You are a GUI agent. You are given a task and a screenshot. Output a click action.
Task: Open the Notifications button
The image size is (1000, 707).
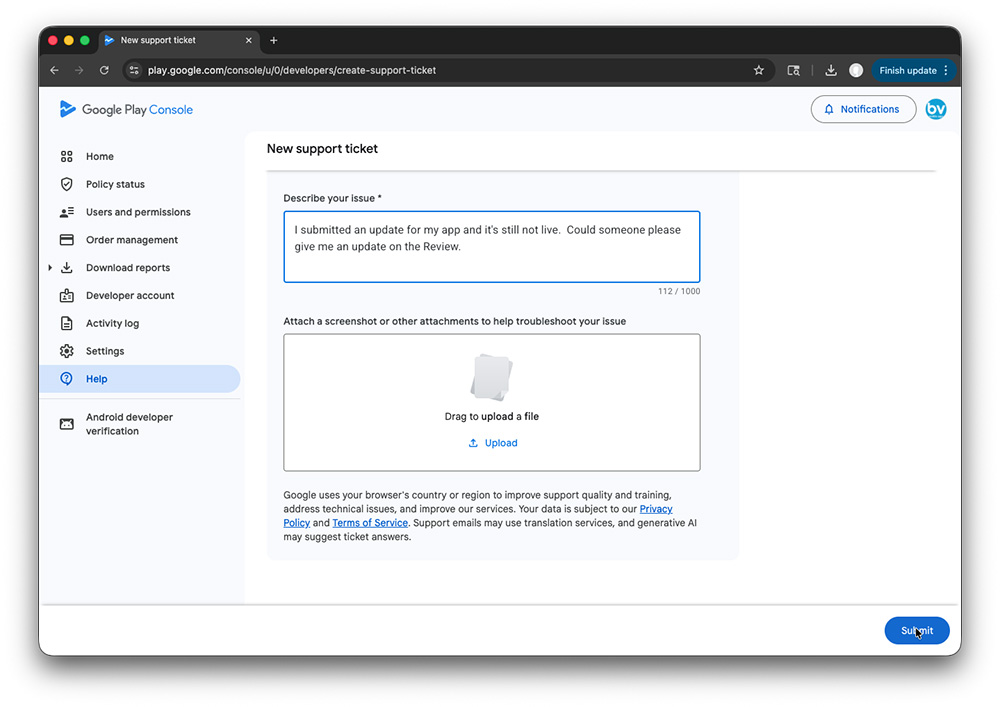coord(863,109)
